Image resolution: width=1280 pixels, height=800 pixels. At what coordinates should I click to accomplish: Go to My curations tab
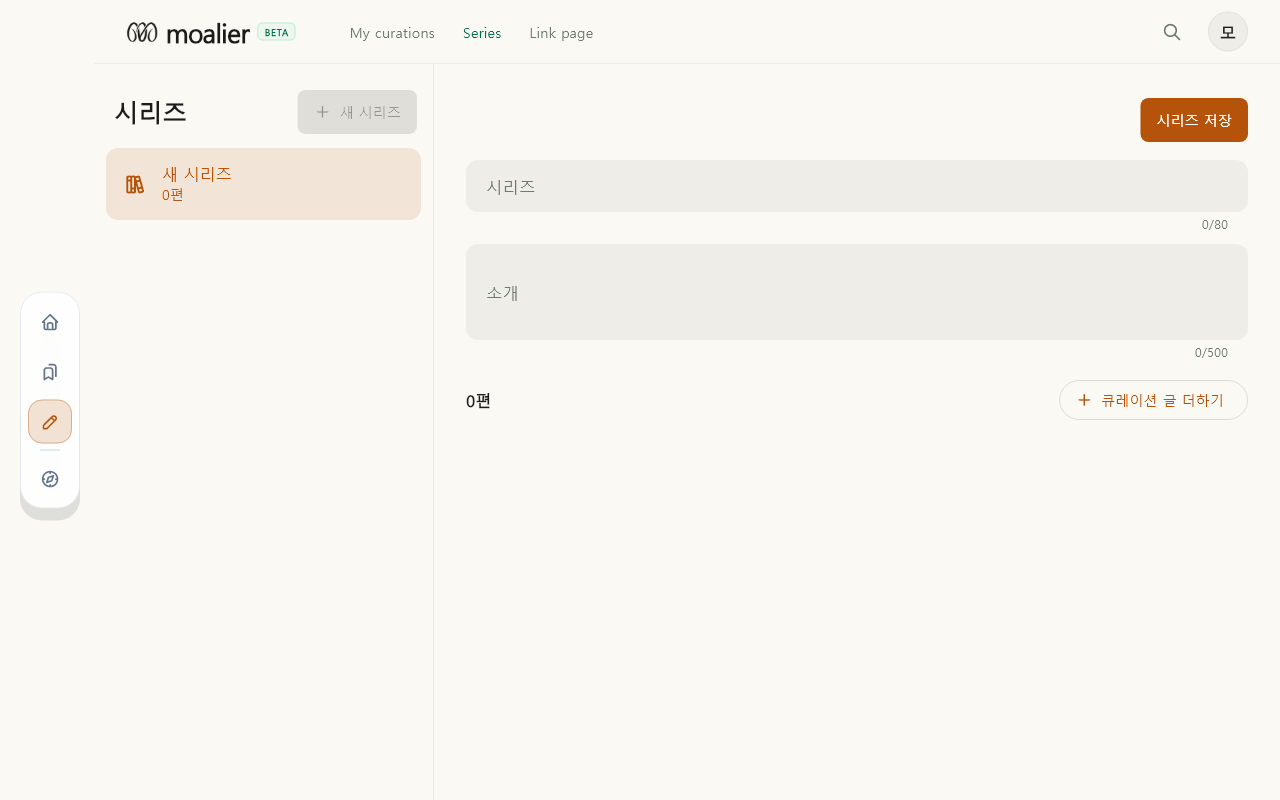click(392, 33)
